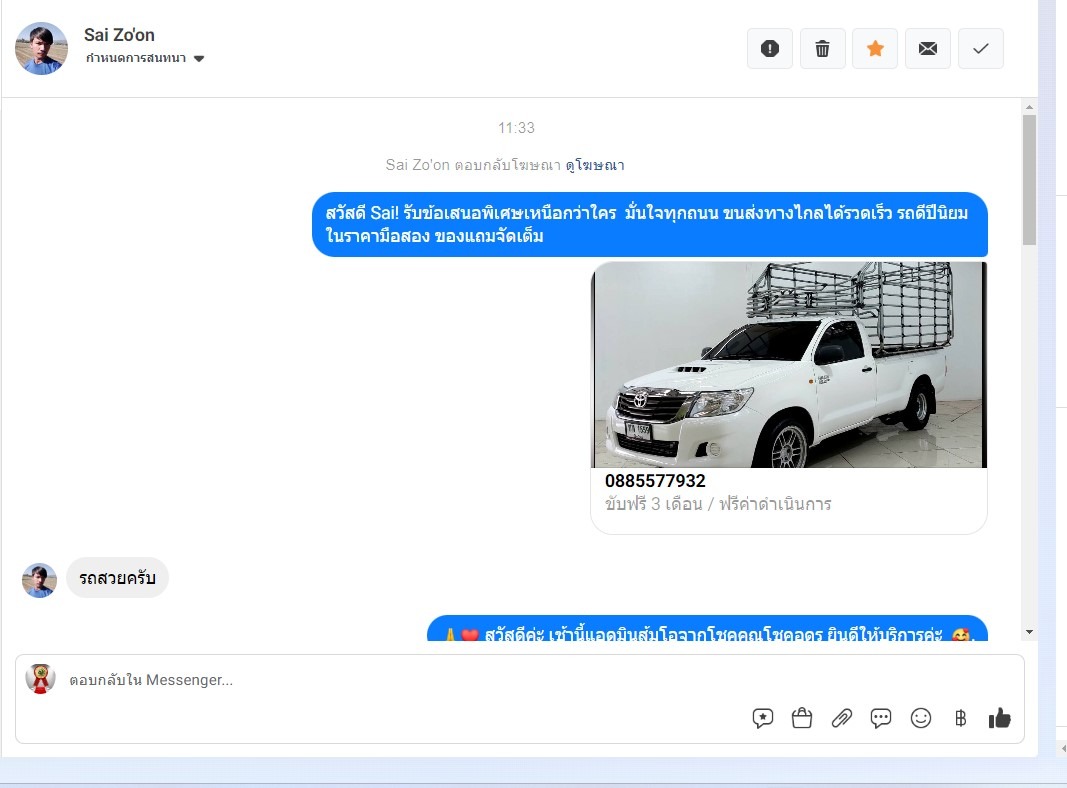Click the ดูโฆษณา link

594,165
